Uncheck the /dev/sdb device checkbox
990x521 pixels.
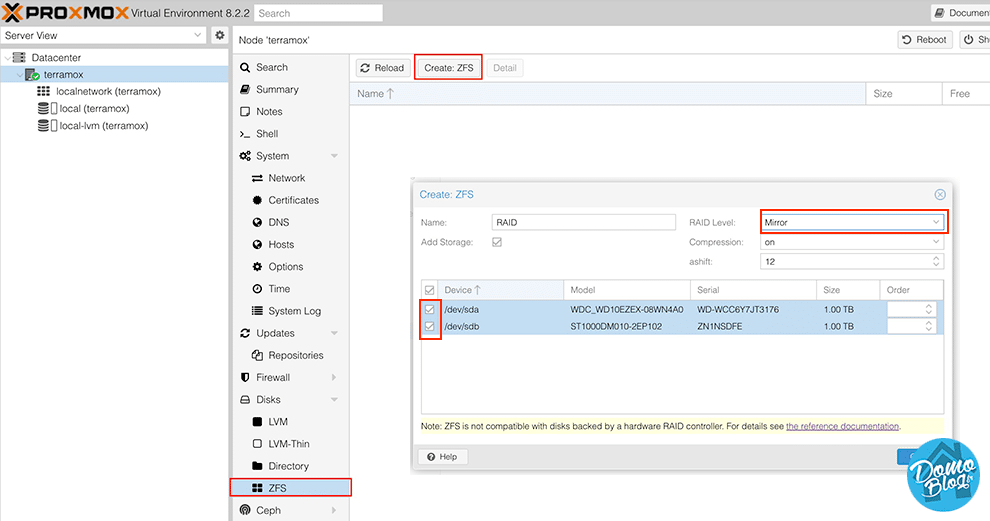click(x=429, y=326)
